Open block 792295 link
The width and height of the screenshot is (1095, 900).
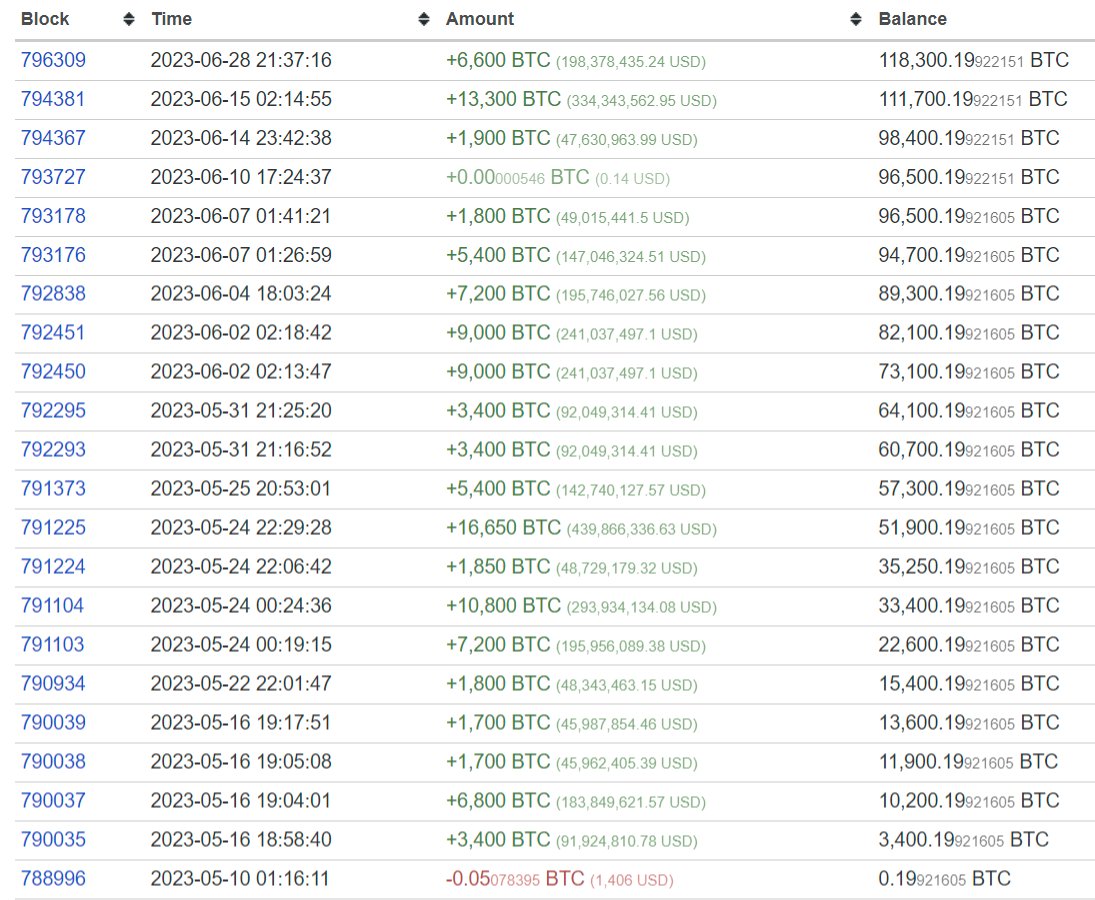[53, 411]
